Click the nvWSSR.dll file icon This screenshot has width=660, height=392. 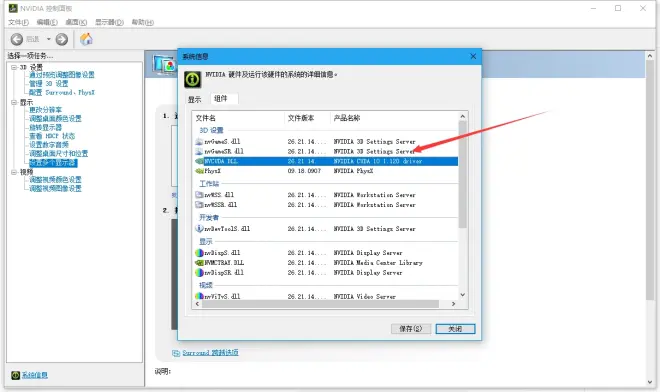pos(199,205)
